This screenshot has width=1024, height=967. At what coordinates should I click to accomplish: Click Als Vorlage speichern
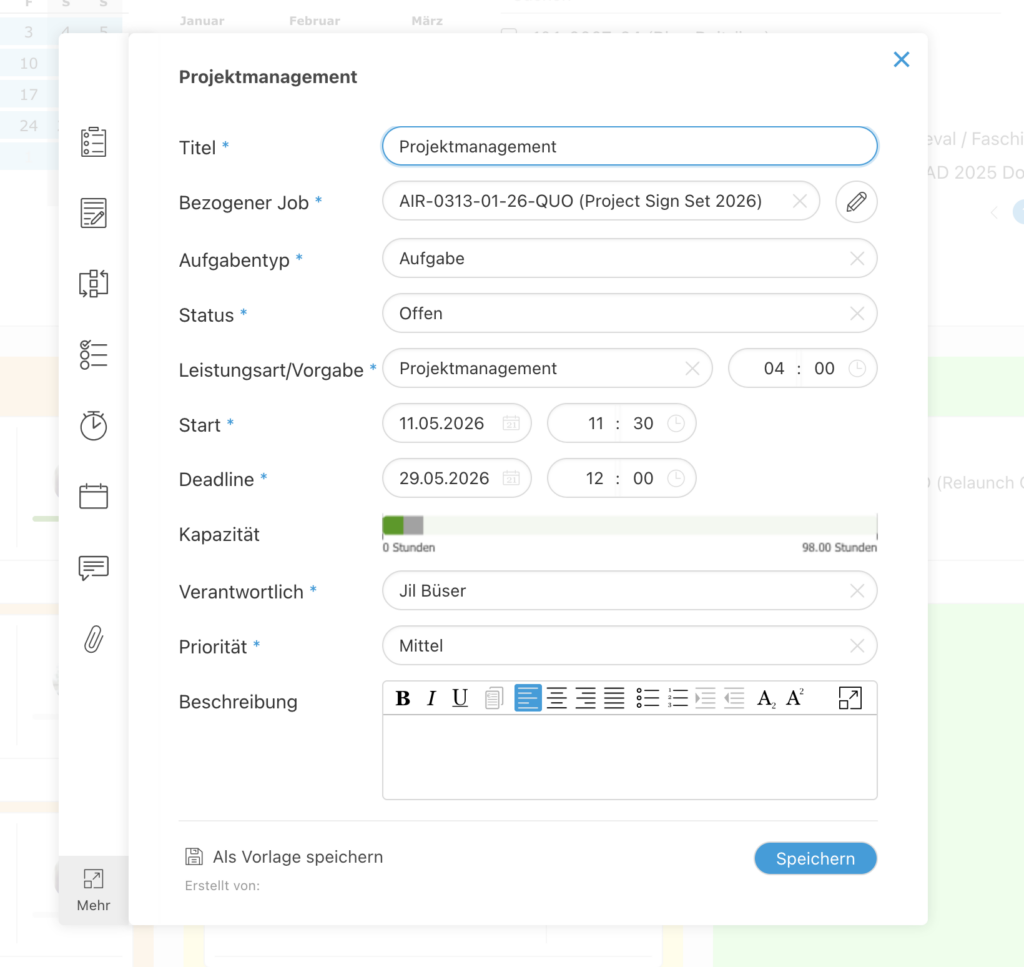coord(283,857)
